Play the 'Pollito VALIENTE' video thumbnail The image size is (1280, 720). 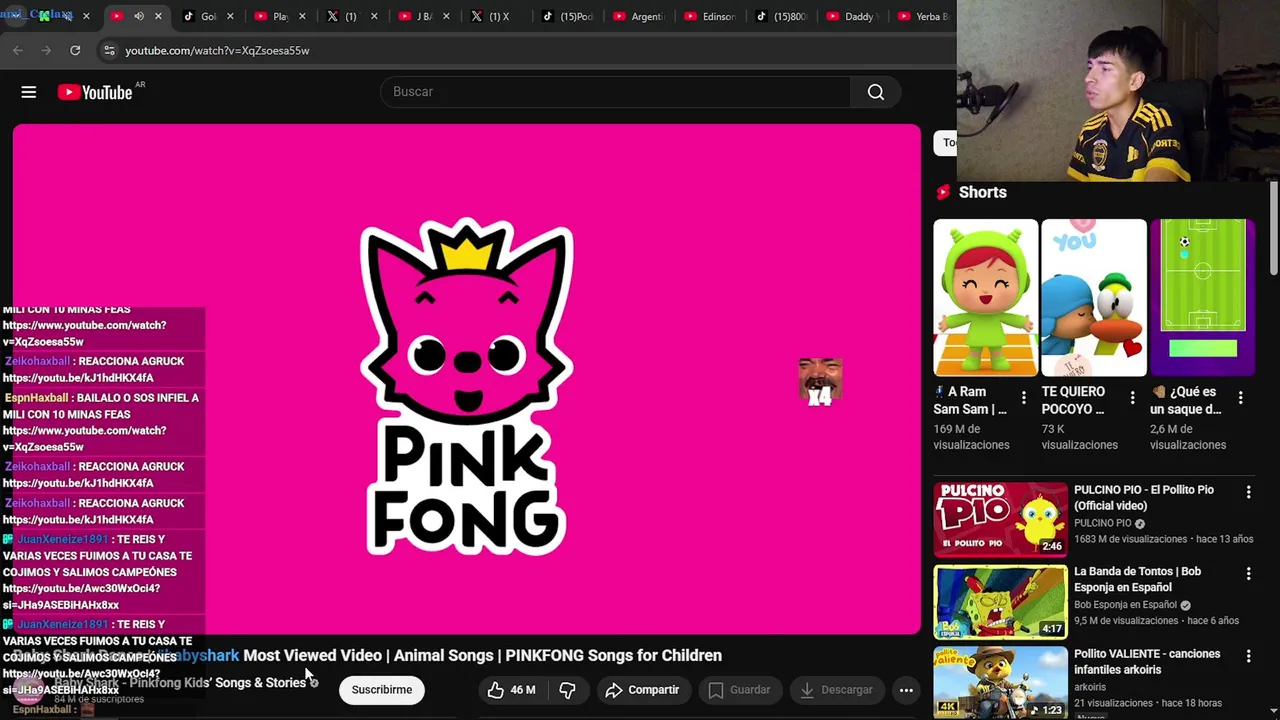[1000, 683]
